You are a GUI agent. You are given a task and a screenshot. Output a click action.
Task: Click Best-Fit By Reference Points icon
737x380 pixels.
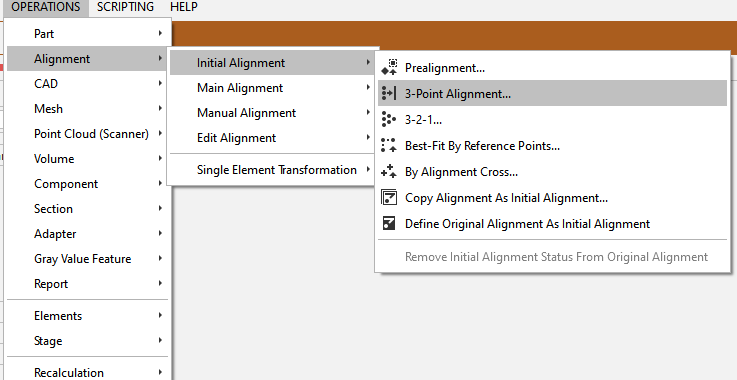coord(389,145)
